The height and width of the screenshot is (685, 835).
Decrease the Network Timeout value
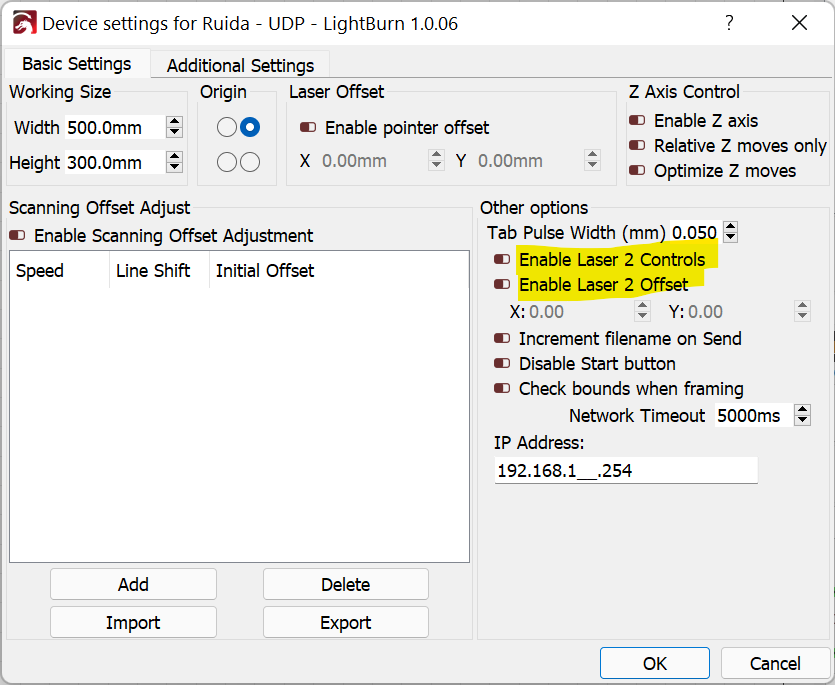(x=802, y=421)
